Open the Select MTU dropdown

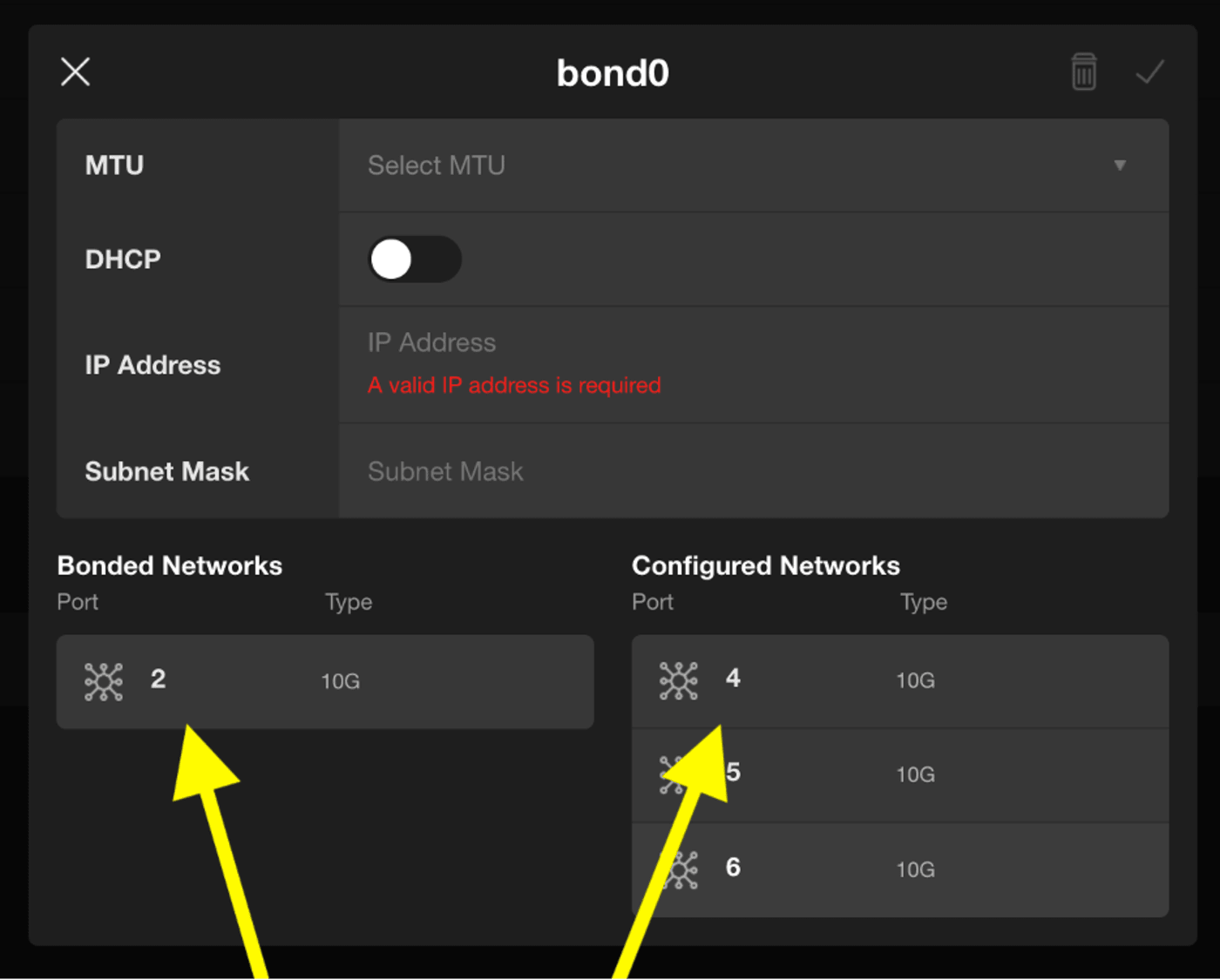pos(754,166)
